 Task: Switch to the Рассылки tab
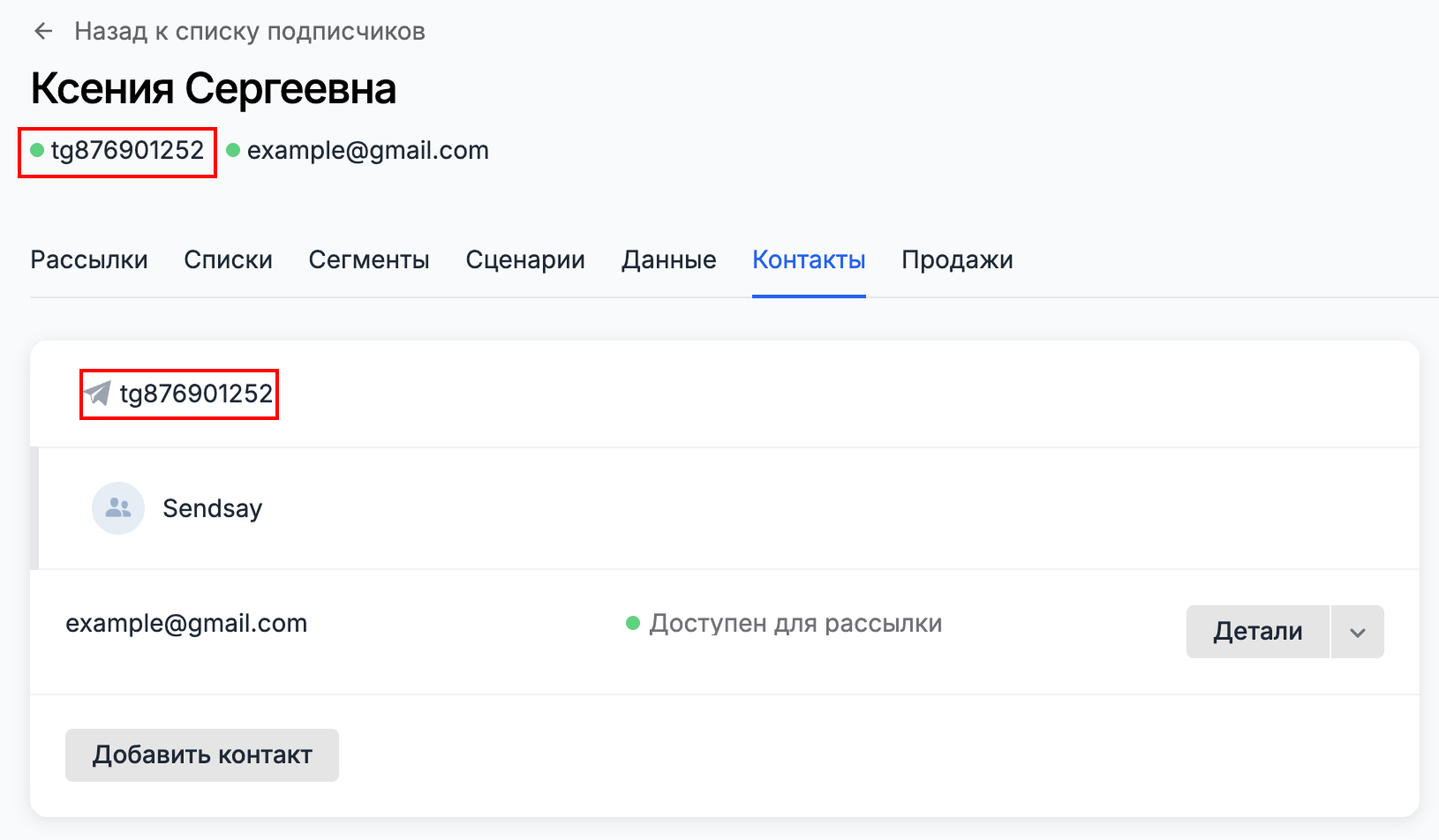coord(88,259)
